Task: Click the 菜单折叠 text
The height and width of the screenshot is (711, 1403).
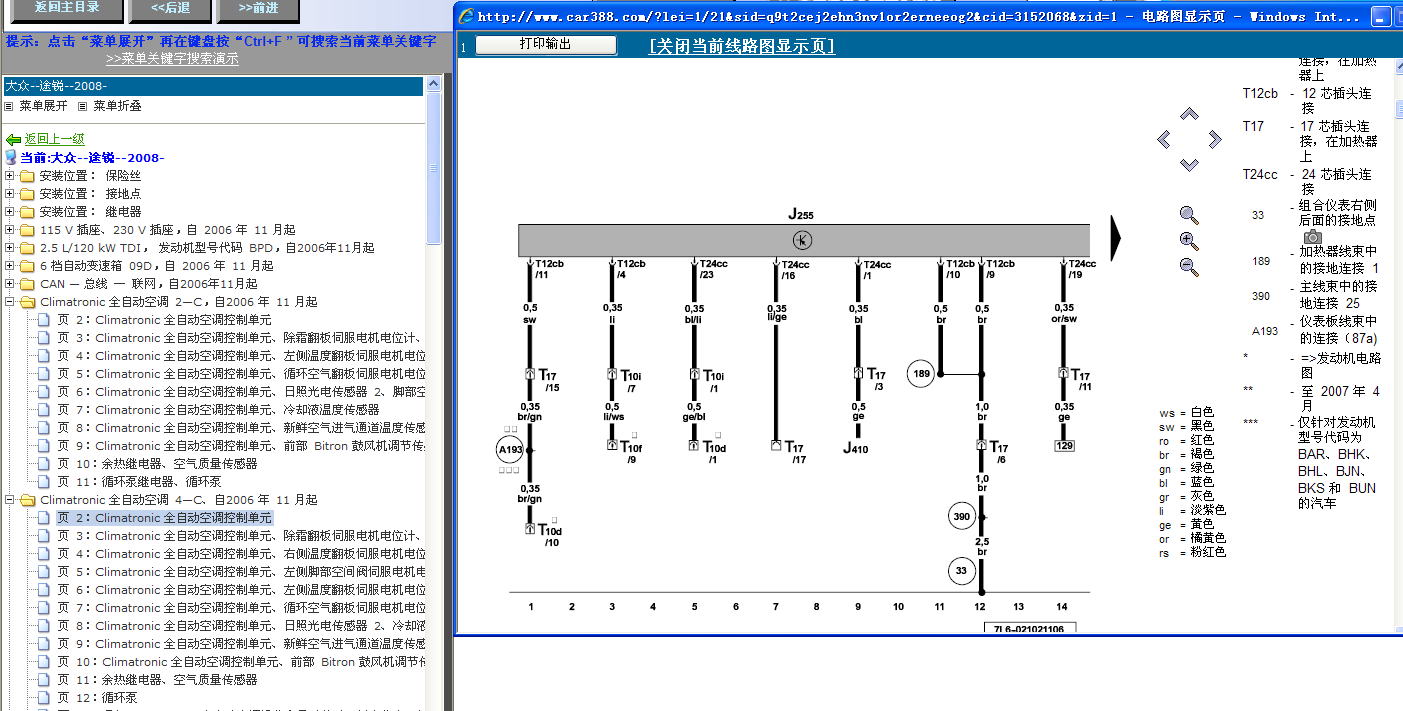Action: 117,105
